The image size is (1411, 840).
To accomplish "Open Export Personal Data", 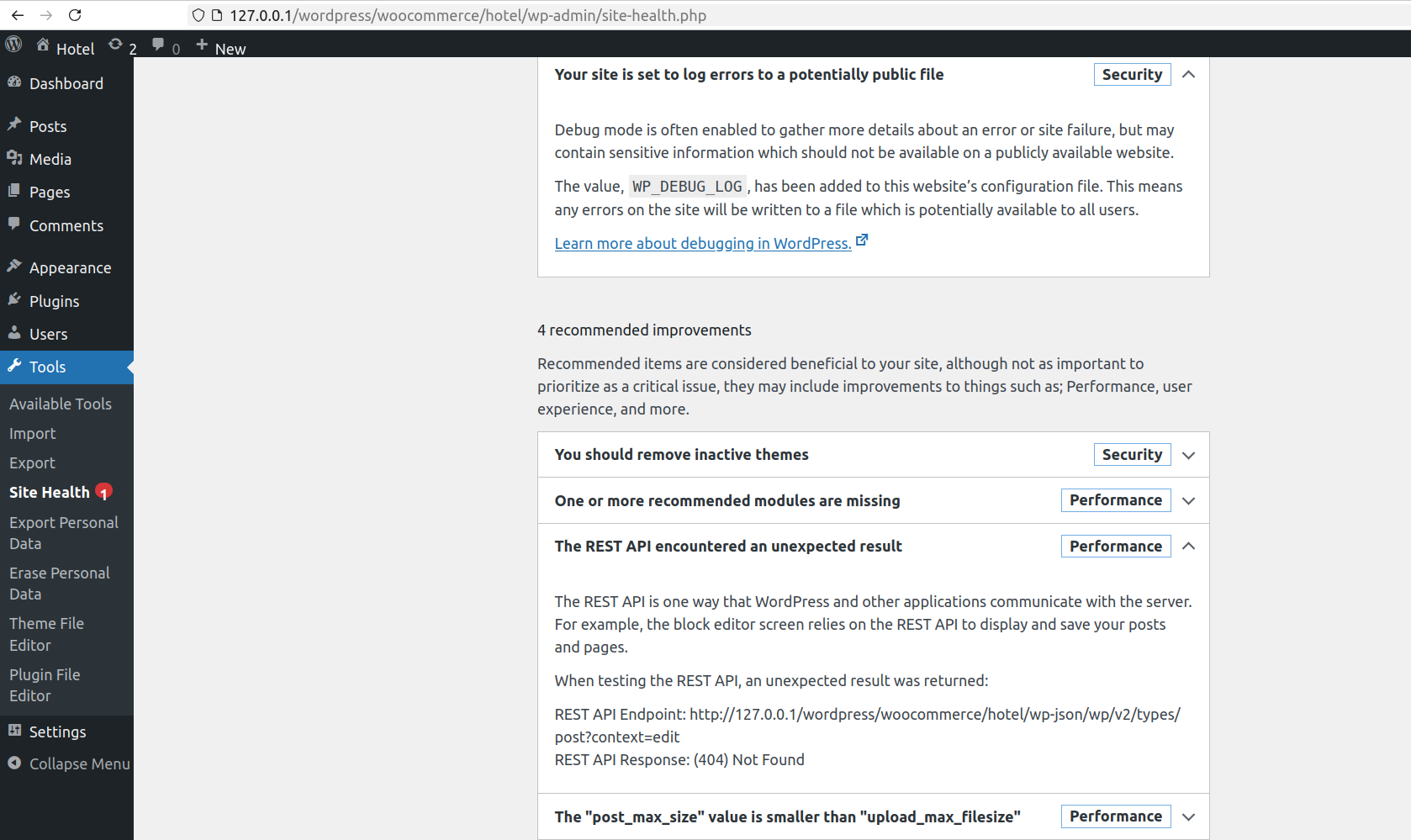I will coord(64,533).
